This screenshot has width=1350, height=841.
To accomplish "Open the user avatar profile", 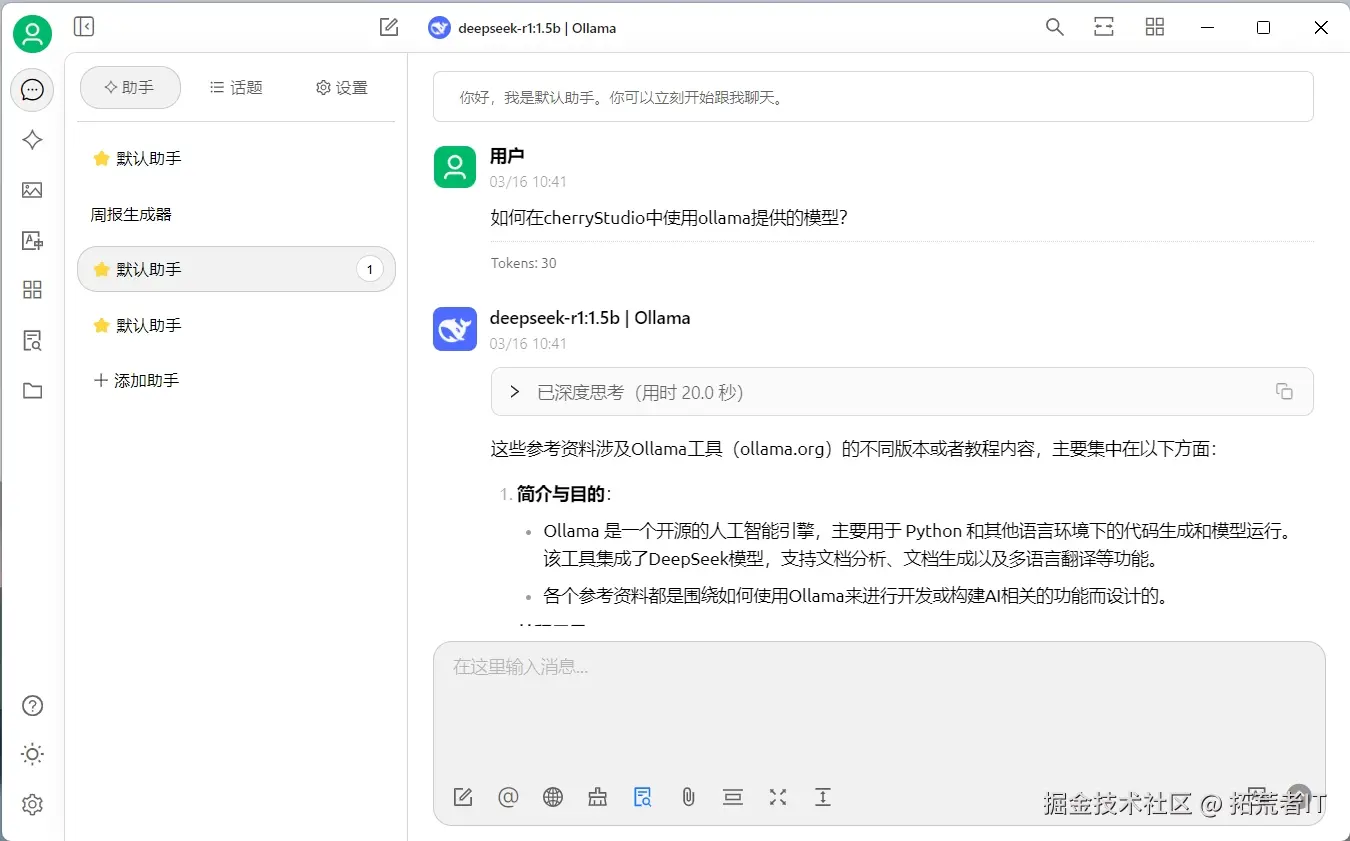I will point(32,35).
